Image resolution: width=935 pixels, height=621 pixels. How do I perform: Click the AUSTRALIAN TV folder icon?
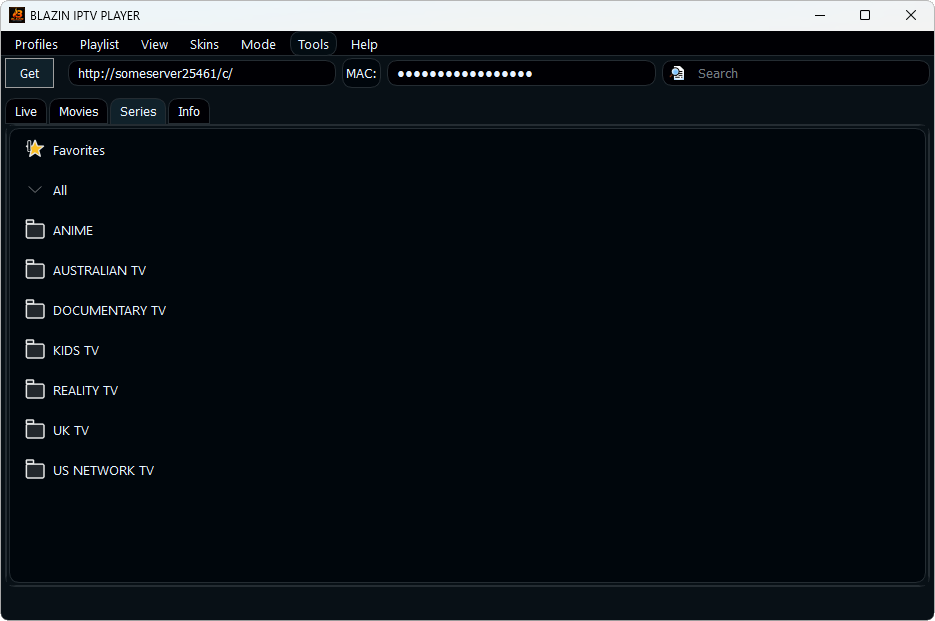[35, 270]
